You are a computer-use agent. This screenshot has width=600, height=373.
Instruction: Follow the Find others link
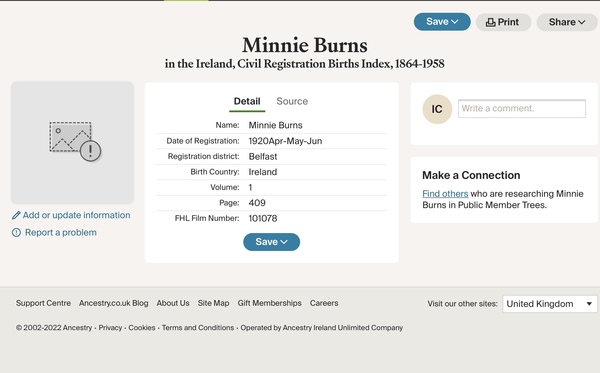[x=445, y=194]
